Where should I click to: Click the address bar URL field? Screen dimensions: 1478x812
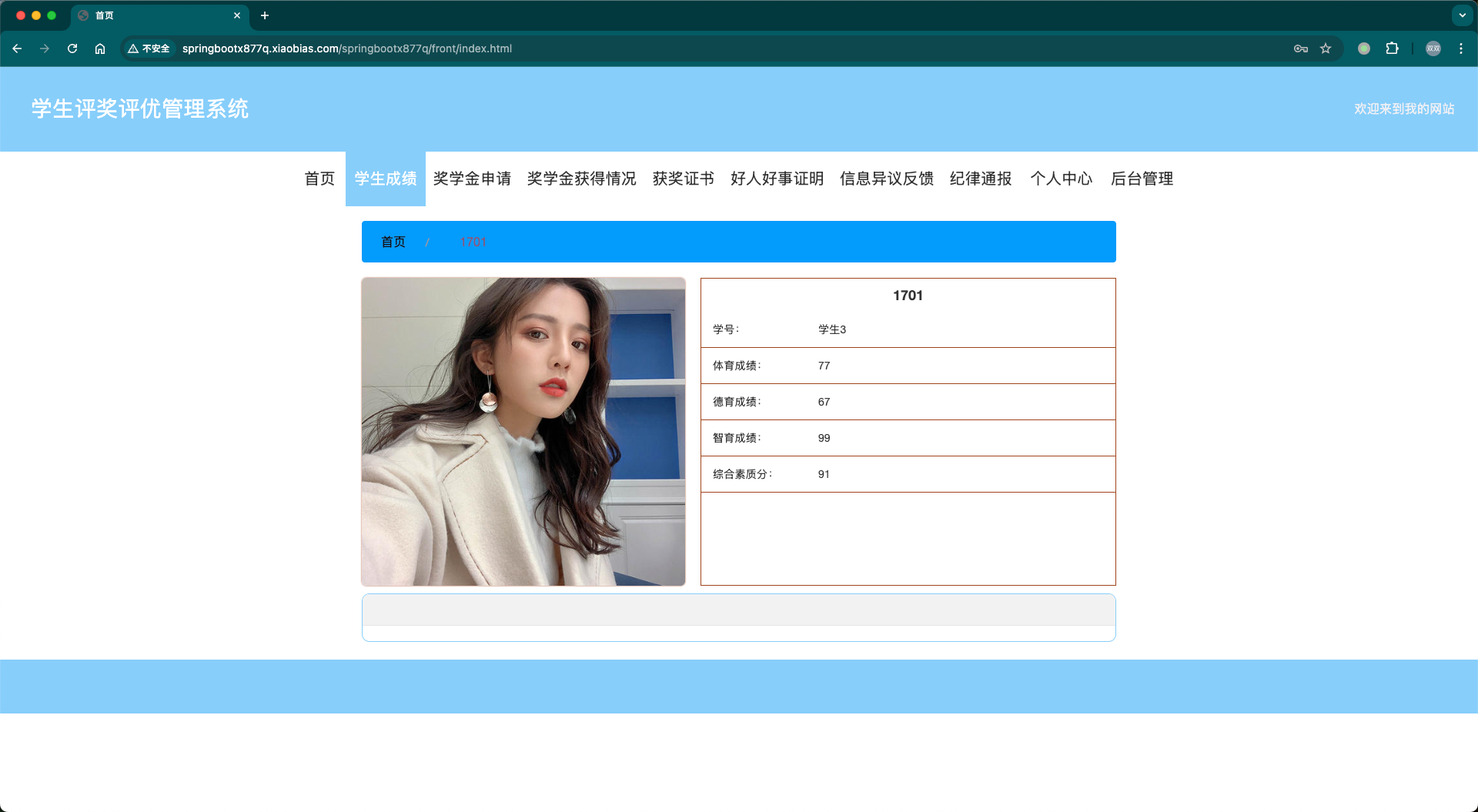pyautogui.click(x=731, y=48)
